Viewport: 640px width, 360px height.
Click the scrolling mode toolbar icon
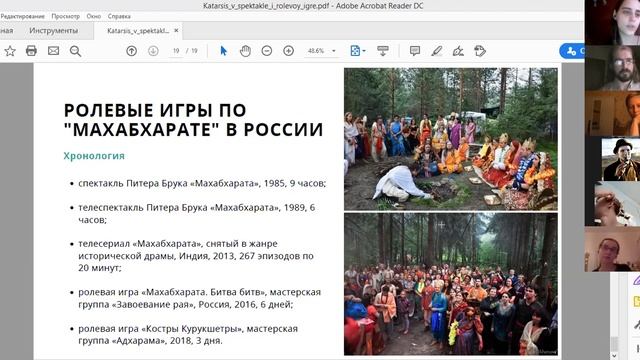[383, 51]
